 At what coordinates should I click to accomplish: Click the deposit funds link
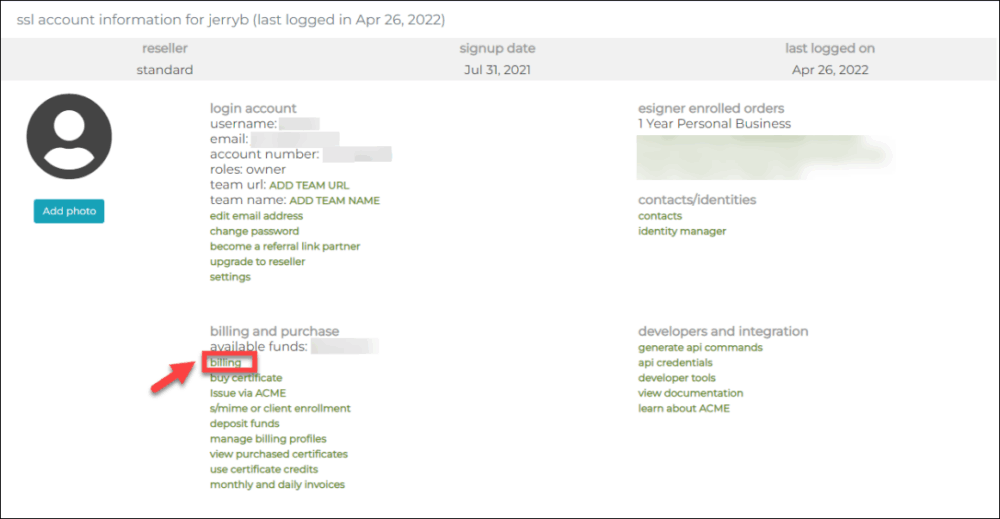click(x=244, y=424)
